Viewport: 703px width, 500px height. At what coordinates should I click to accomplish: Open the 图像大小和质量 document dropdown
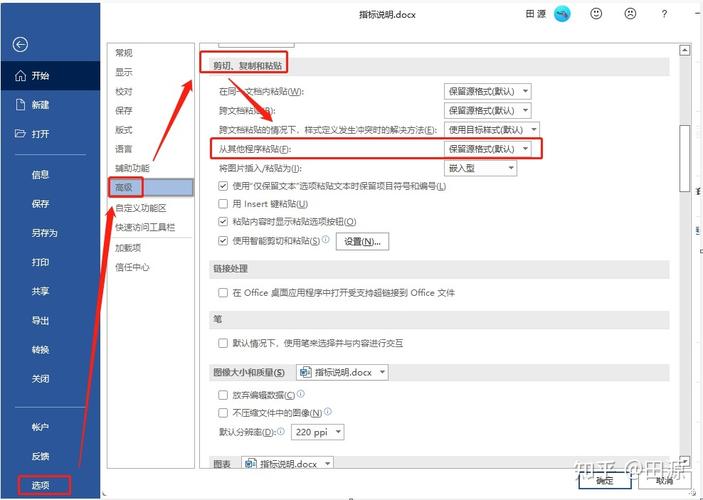[342, 372]
